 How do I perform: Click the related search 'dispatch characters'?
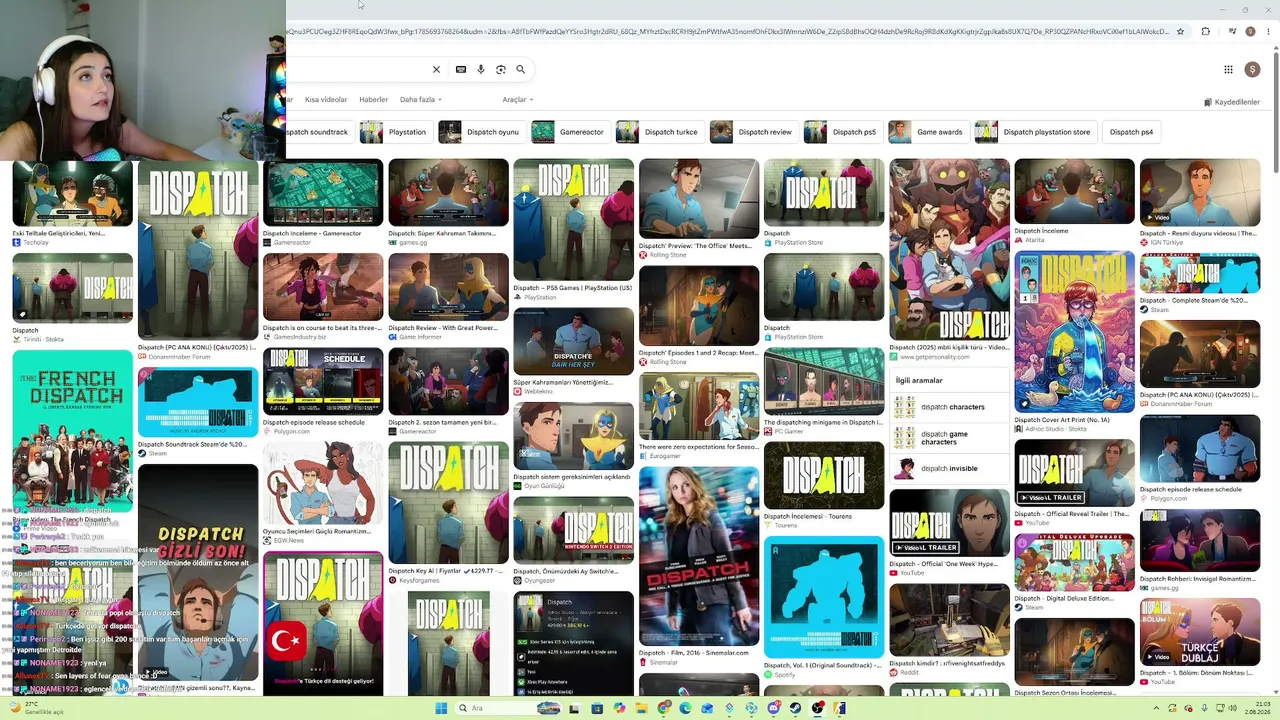click(x=948, y=407)
